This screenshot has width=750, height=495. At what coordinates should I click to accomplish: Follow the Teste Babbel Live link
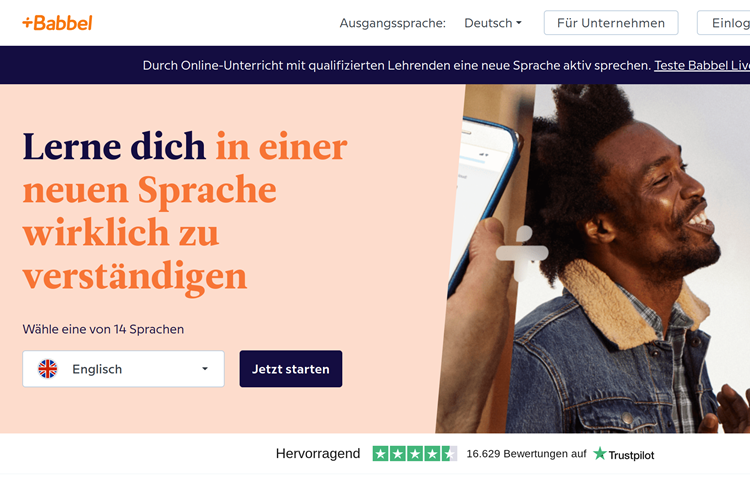(x=702, y=66)
